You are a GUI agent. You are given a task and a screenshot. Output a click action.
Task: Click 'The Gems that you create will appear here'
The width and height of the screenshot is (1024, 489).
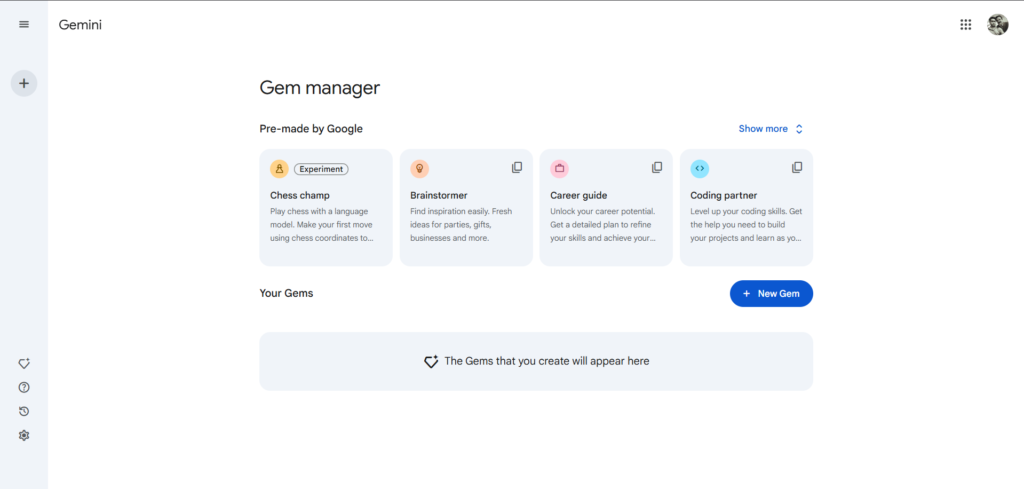pos(547,361)
